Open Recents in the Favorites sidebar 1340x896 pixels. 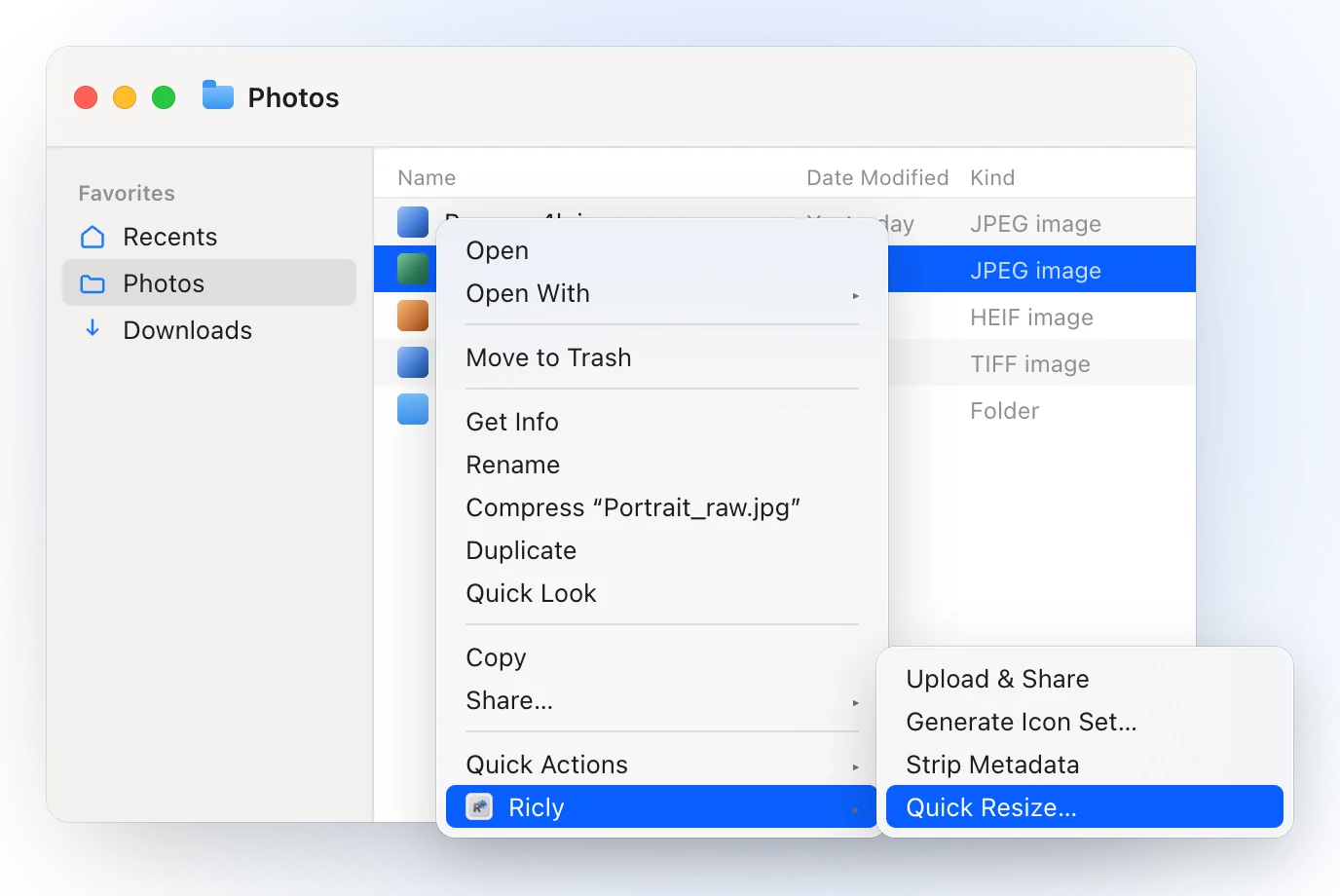click(209, 237)
